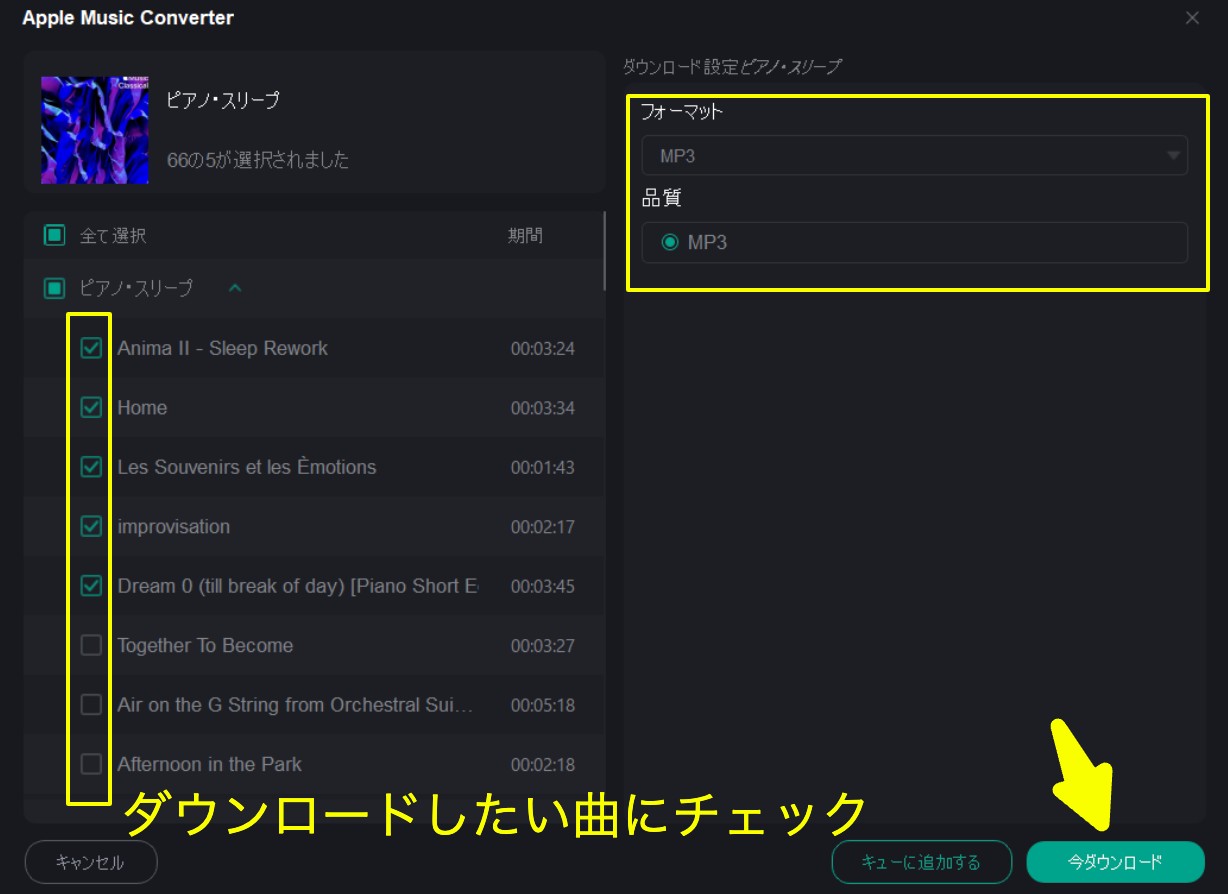1228x894 pixels.
Task: Click the duration 00:01:43
Action: tap(543, 468)
